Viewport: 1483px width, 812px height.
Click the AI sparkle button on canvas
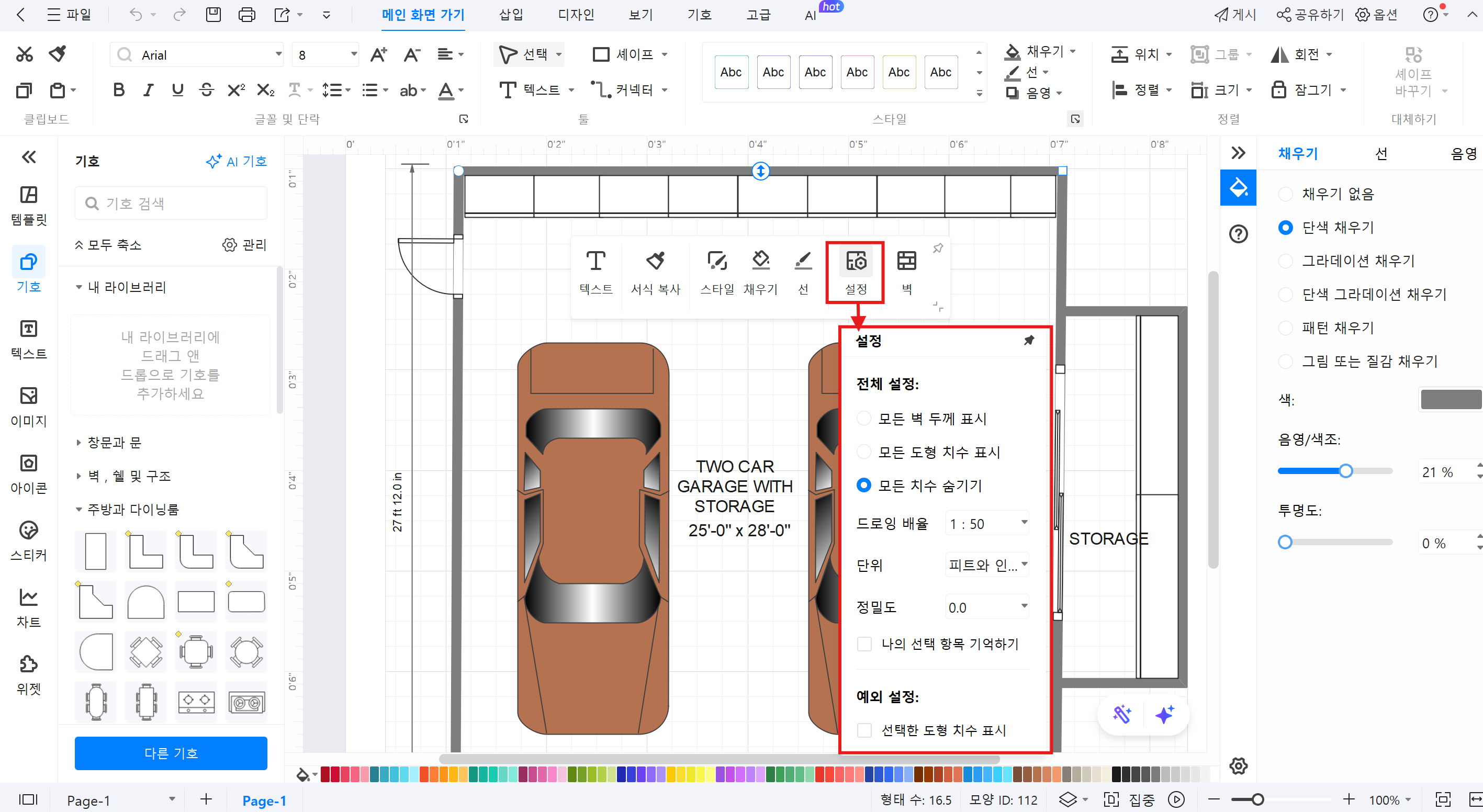click(x=1165, y=715)
